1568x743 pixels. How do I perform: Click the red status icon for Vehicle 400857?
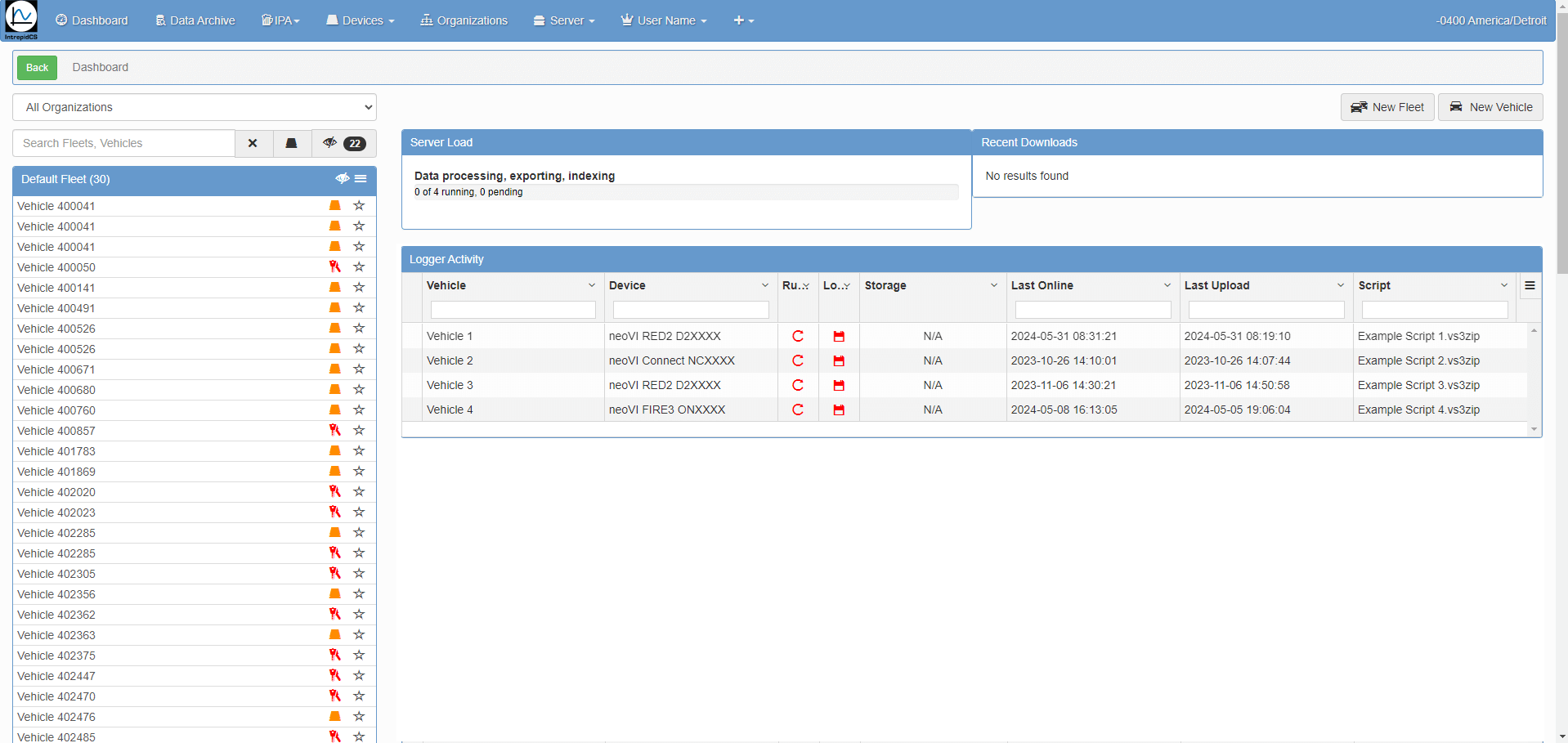(x=334, y=430)
